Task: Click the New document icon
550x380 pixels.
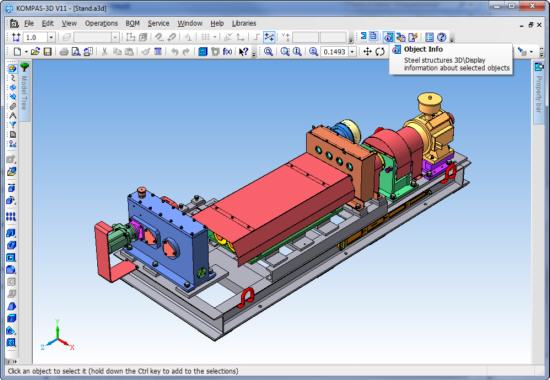Action: [17, 52]
